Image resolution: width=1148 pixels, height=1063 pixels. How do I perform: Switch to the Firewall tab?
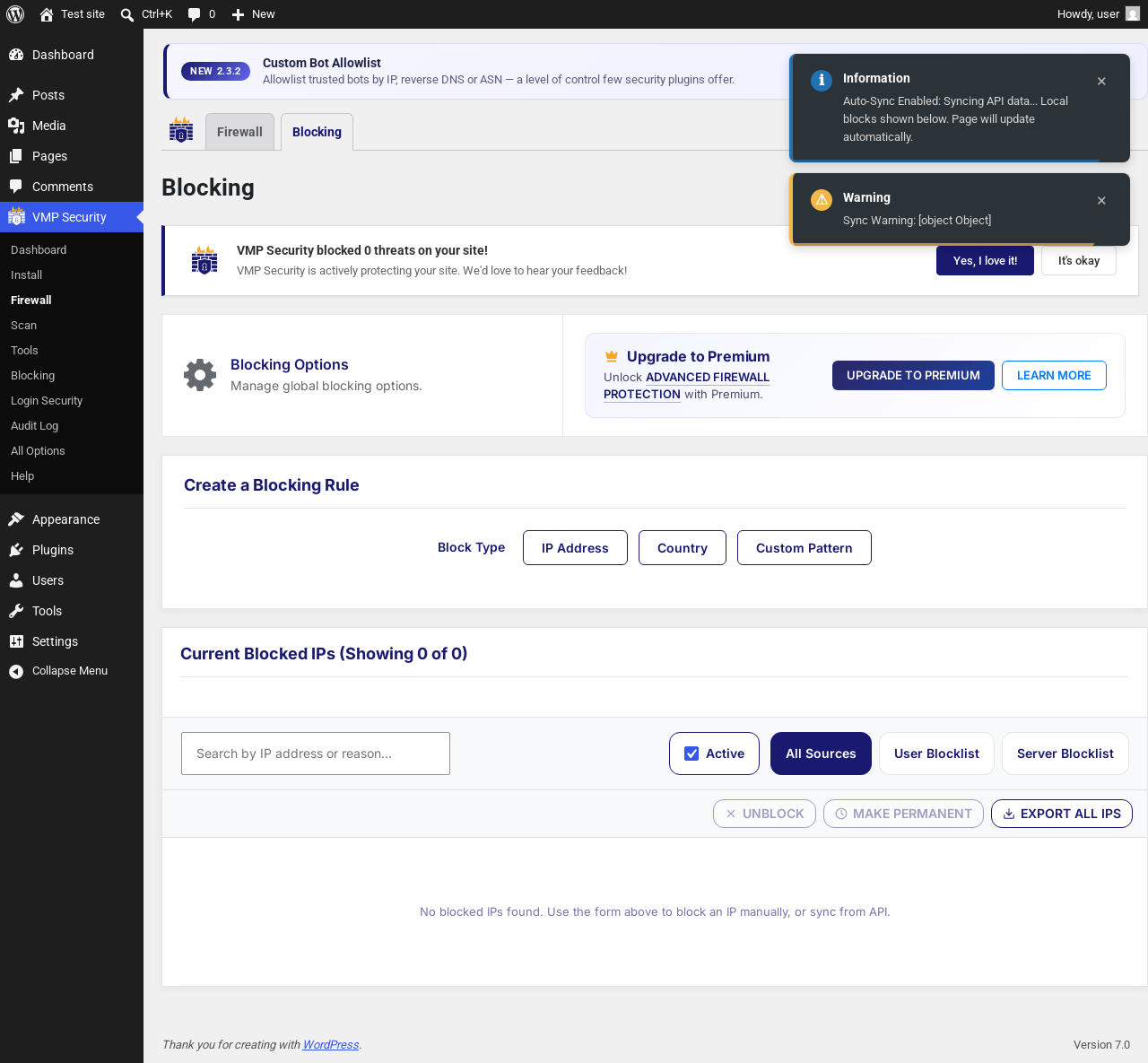pos(239,132)
